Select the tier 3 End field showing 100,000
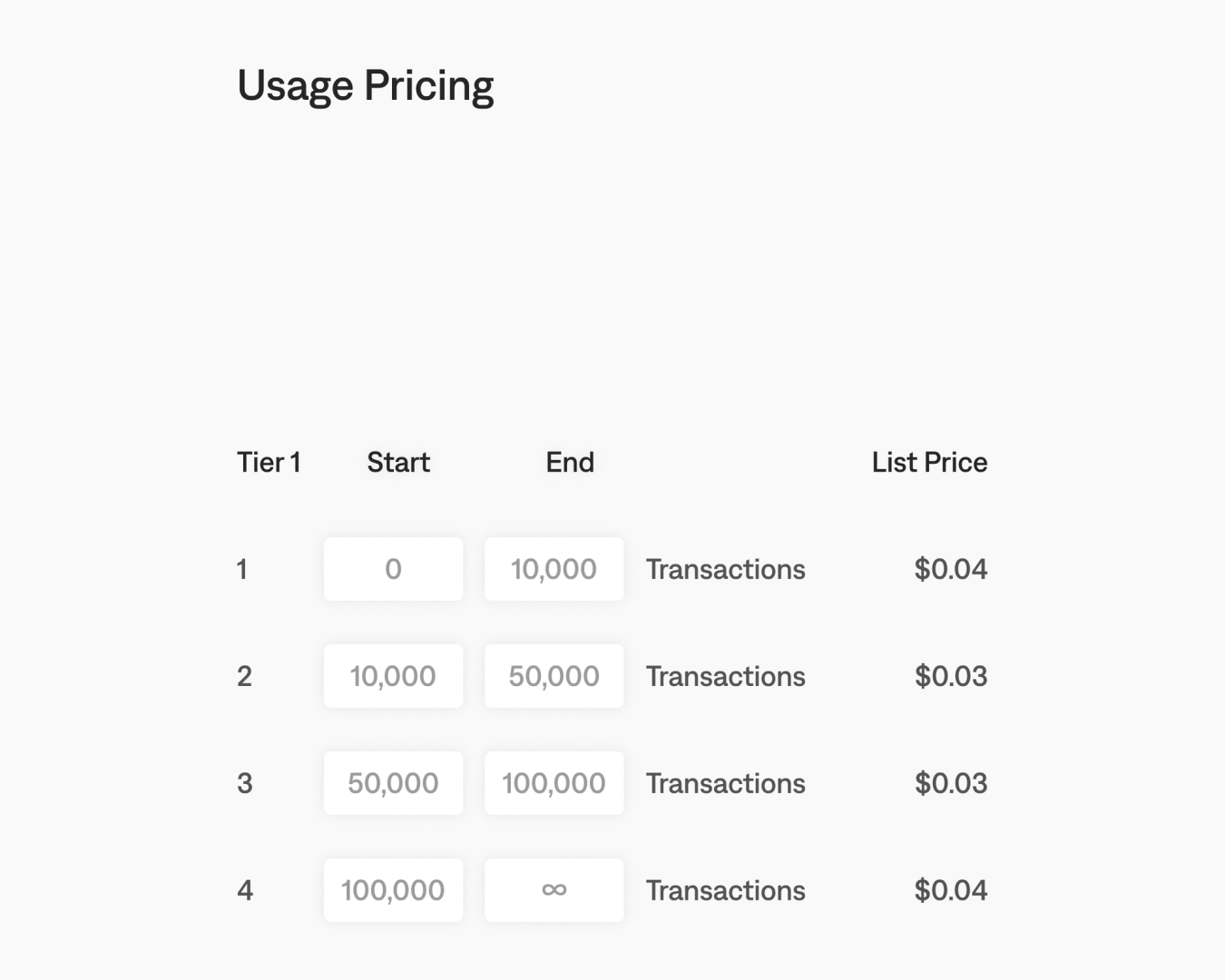This screenshot has height=980, width=1225. [x=554, y=783]
